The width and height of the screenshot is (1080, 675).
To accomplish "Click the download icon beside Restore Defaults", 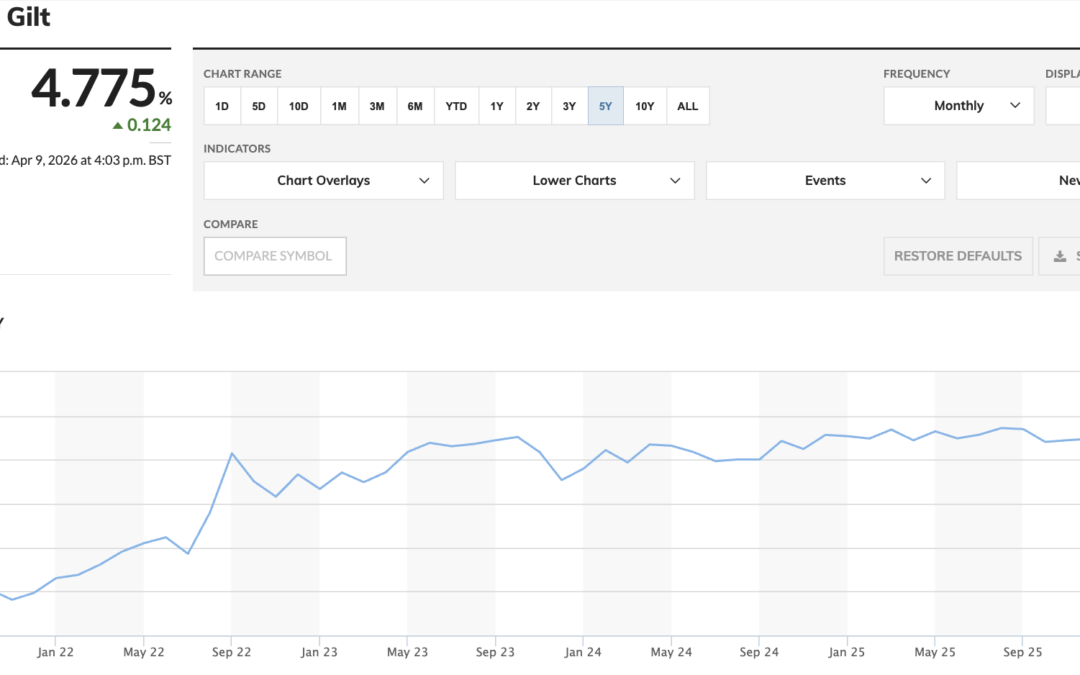I will click(x=1060, y=256).
